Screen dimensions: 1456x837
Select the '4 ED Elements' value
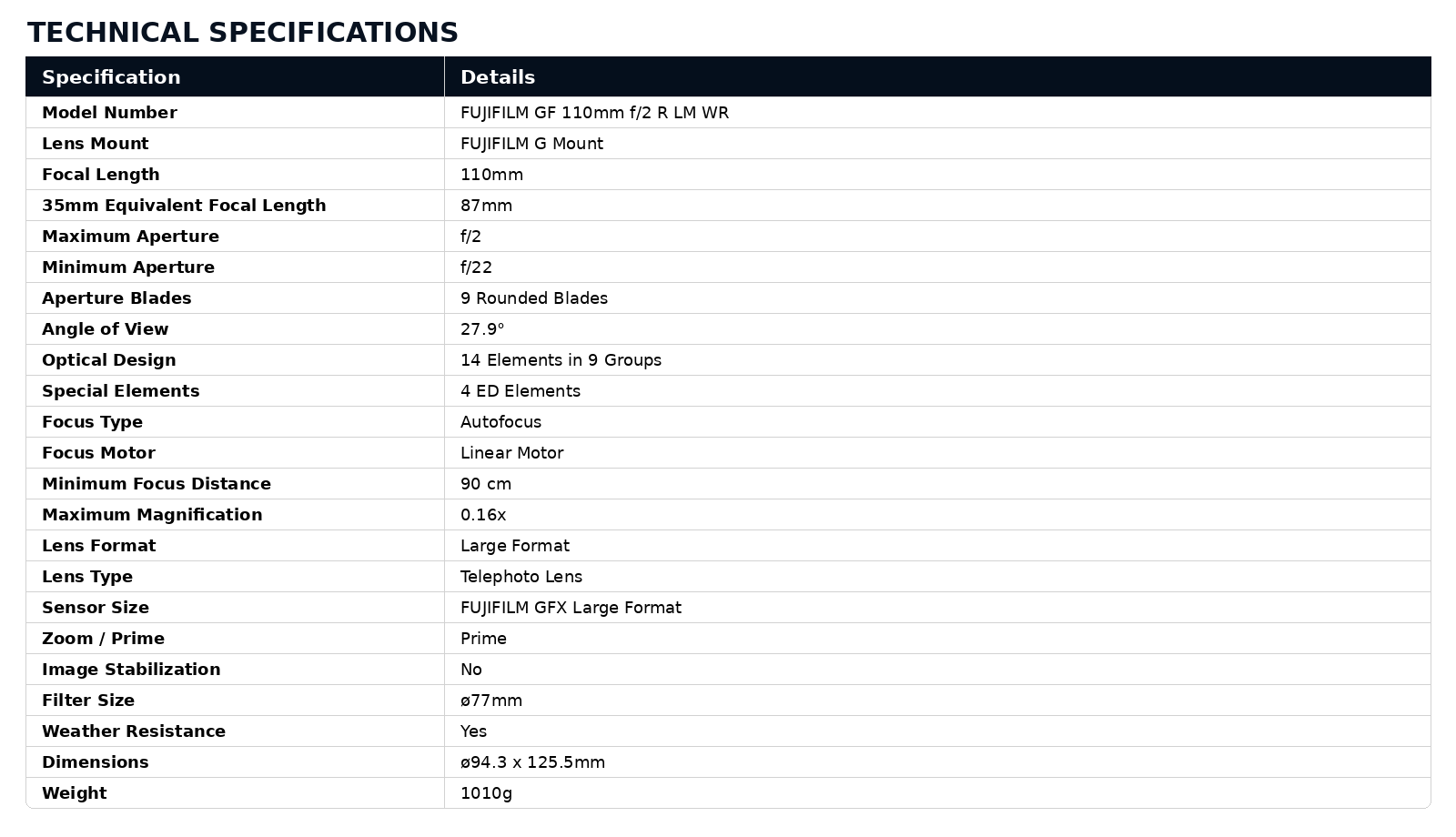pyautogui.click(x=521, y=391)
